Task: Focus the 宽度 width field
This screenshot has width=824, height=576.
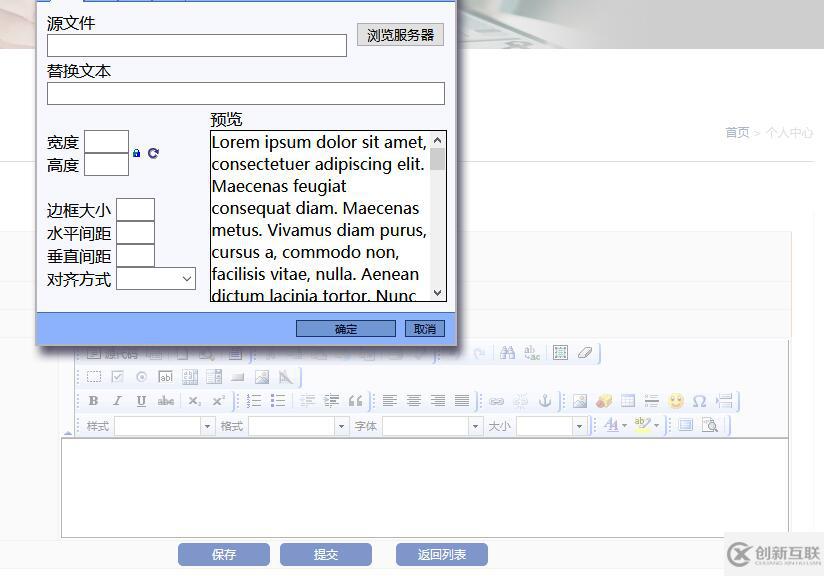Action: pos(107,142)
